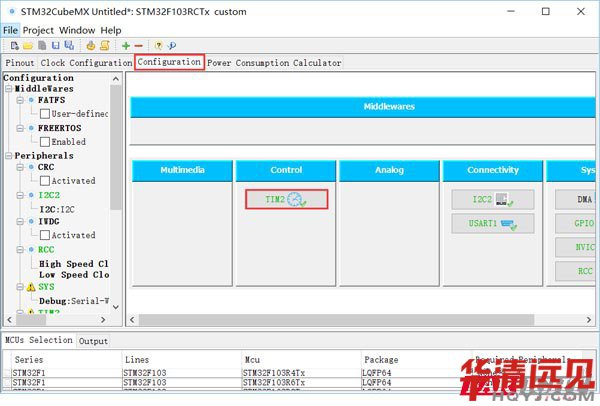Viewport: 600px width, 406px height.
Task: Click the main panel scroll-left arrow
Action: click(x=132, y=320)
